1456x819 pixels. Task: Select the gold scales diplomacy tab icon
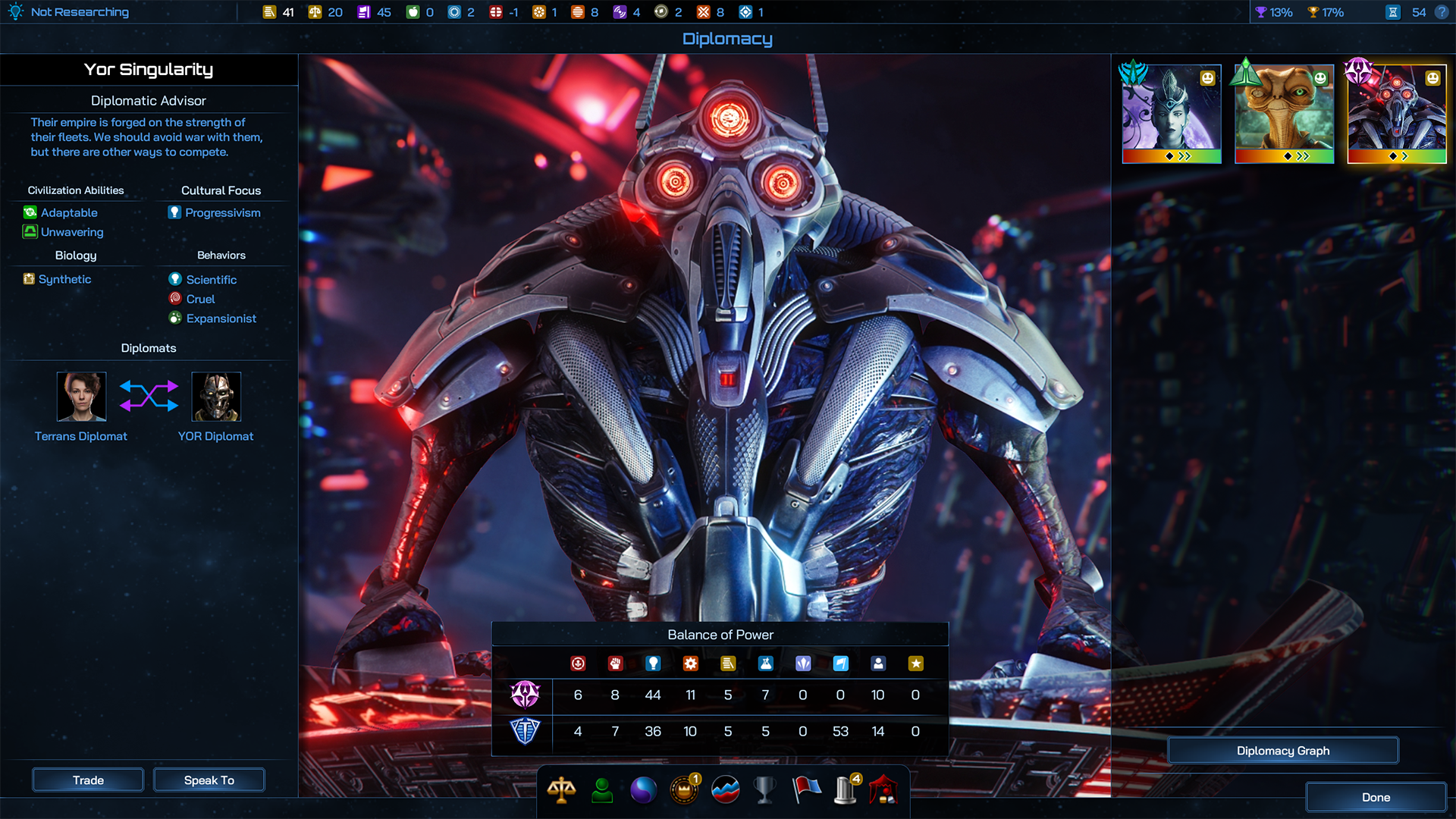point(561,790)
